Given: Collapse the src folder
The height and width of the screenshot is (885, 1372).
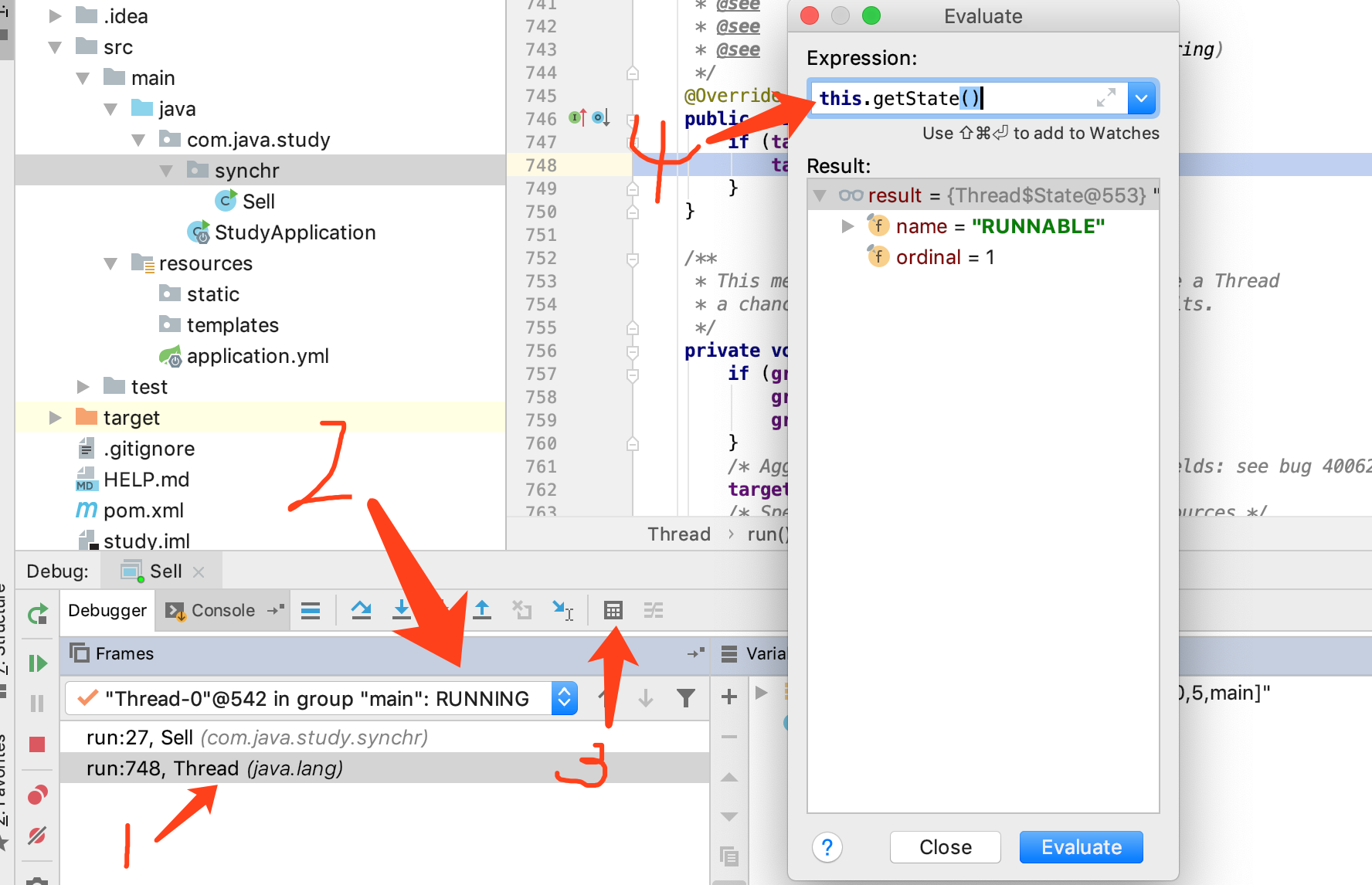Looking at the screenshot, I should (x=55, y=47).
